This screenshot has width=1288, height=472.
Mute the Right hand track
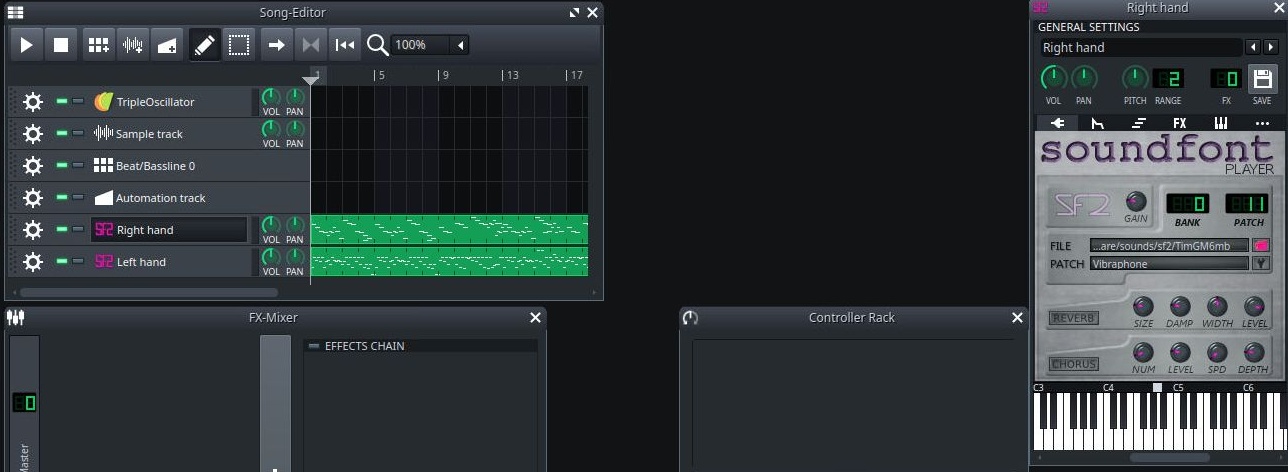tap(62, 229)
